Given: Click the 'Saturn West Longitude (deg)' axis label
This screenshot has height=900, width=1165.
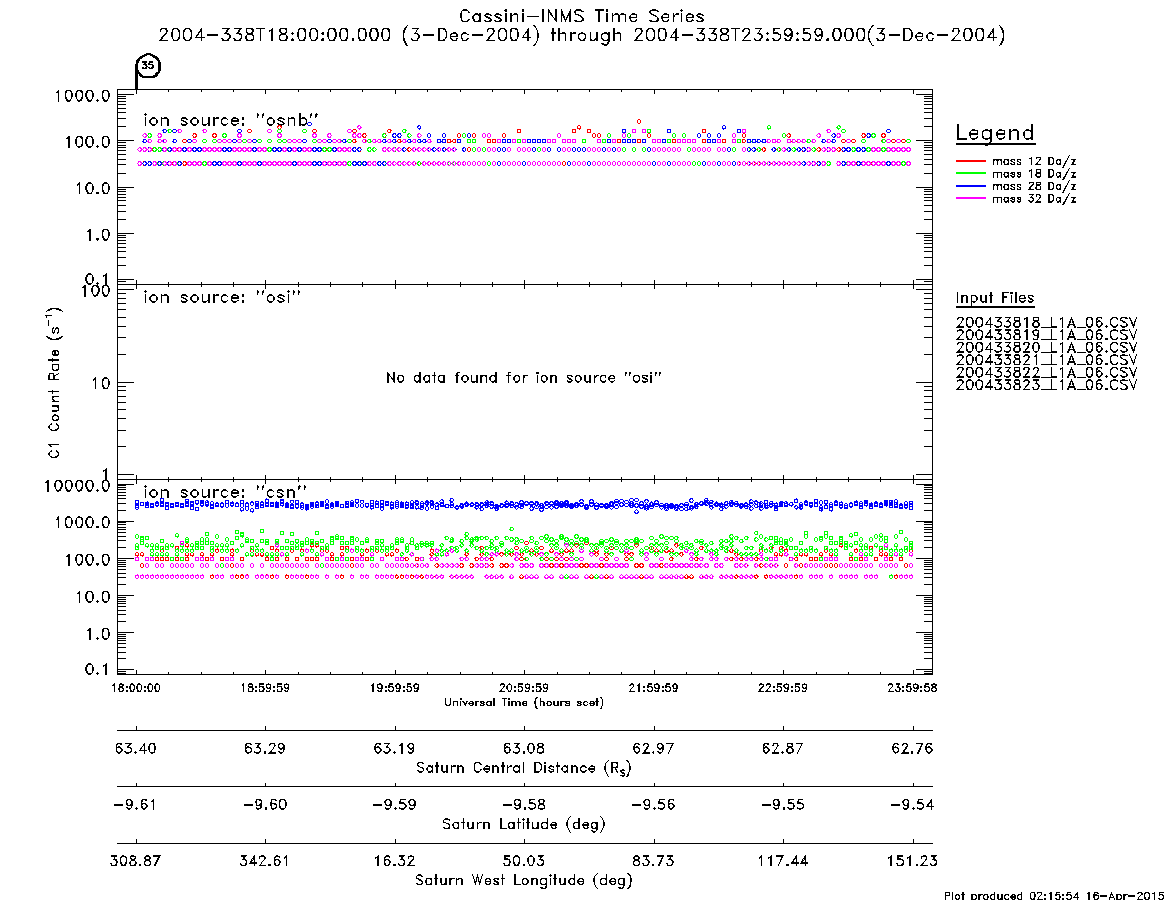Looking at the screenshot, I should pos(524,881).
